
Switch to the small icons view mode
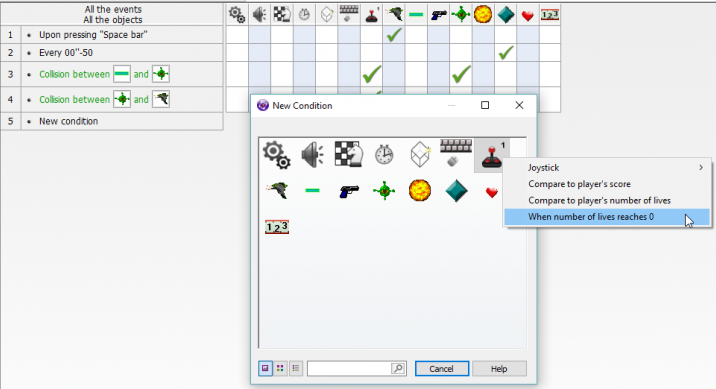point(280,368)
